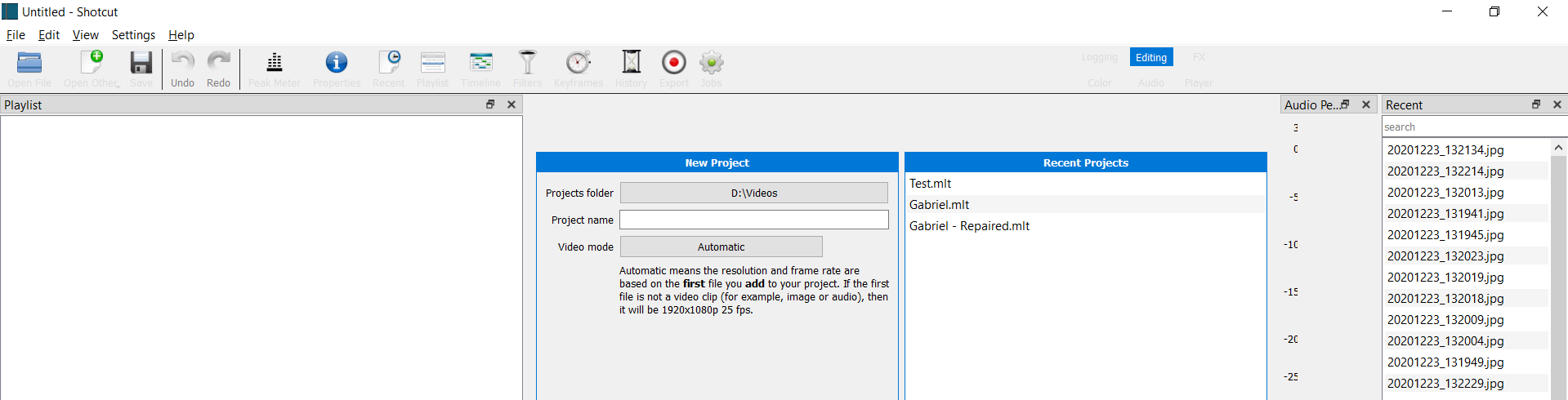The width and height of the screenshot is (1568, 400).
Task: Float the Recent panel
Action: pos(1536,104)
